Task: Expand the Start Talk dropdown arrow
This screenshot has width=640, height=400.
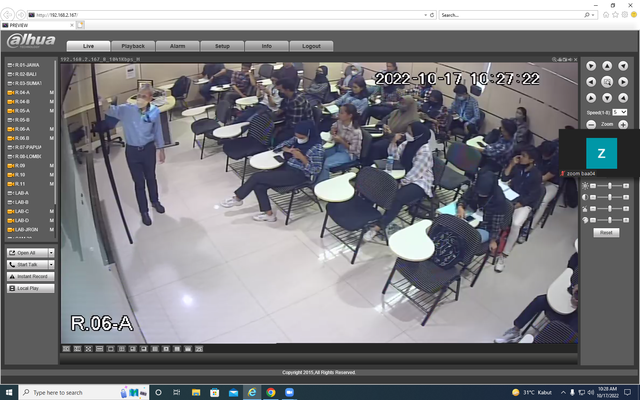Action: pos(51,264)
